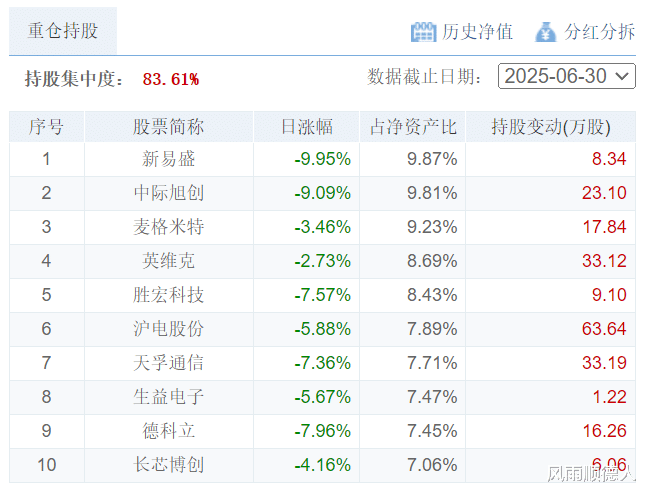The height and width of the screenshot is (495, 646).
Task: Open stock 麦格米特
Action: pos(169,227)
